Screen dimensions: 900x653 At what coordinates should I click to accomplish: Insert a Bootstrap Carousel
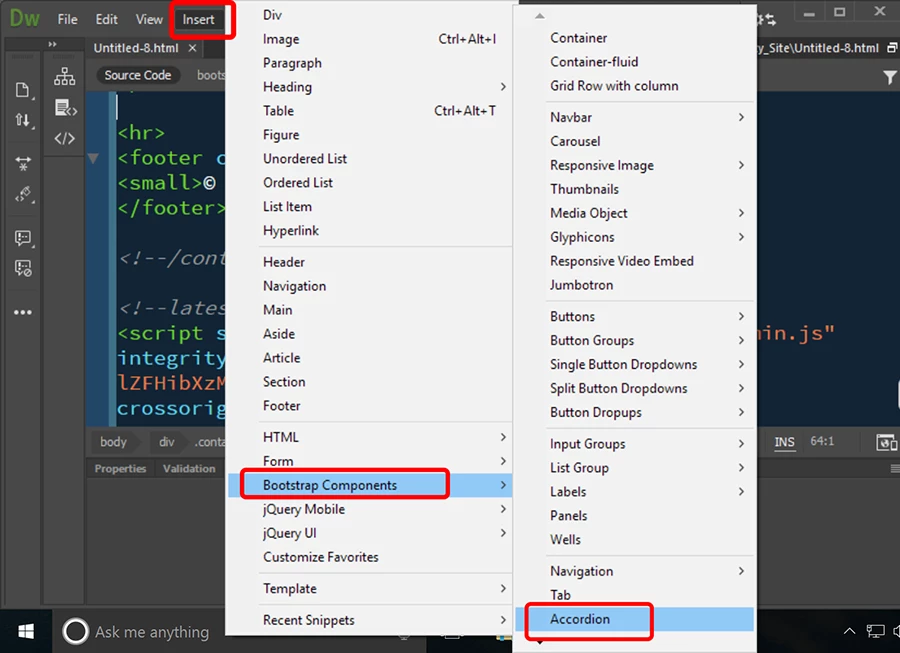click(x=634, y=142)
